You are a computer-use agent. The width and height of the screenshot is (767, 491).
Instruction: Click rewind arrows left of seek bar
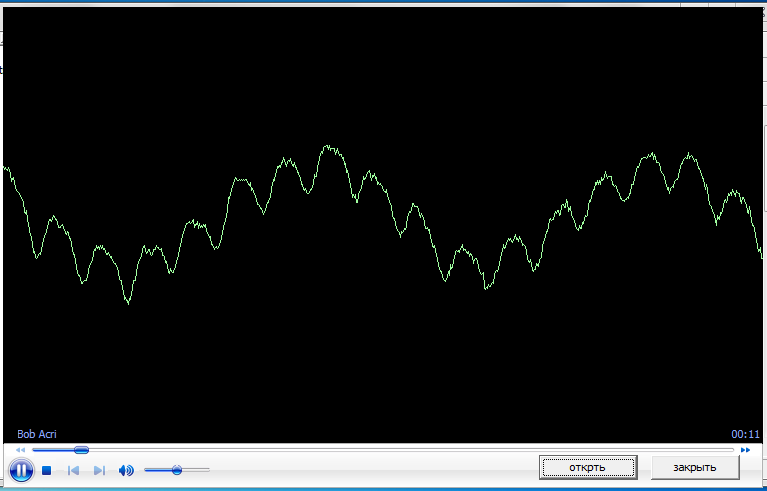tap(20, 450)
